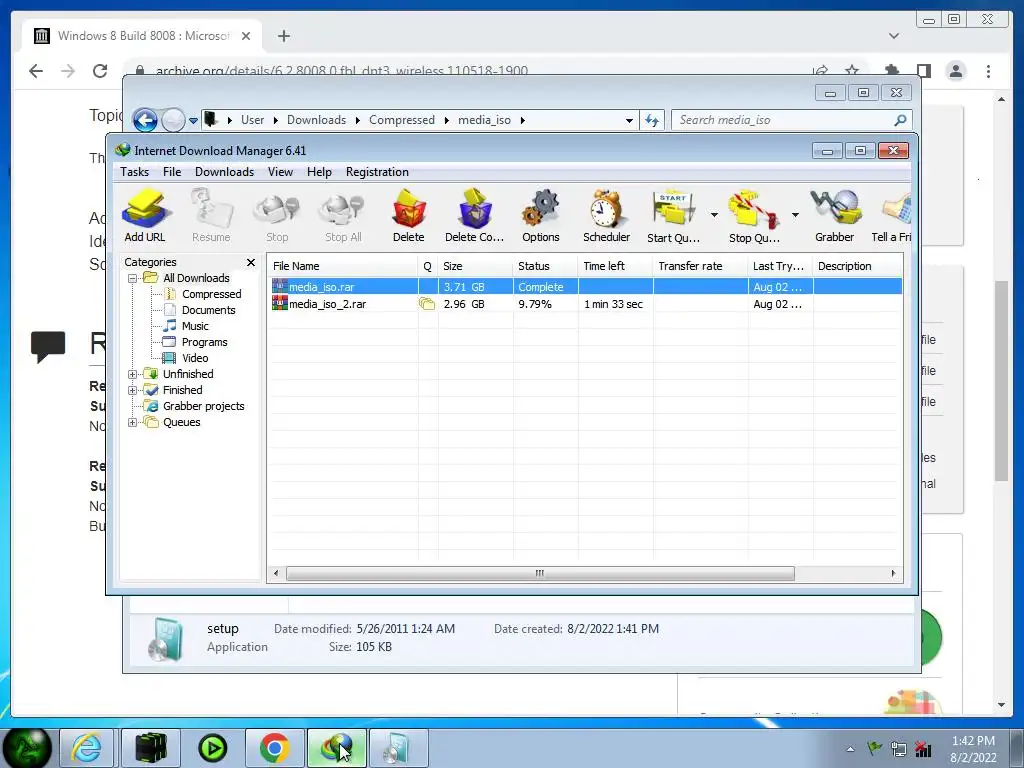
Task: Expand the Finished category
Action: click(x=133, y=390)
